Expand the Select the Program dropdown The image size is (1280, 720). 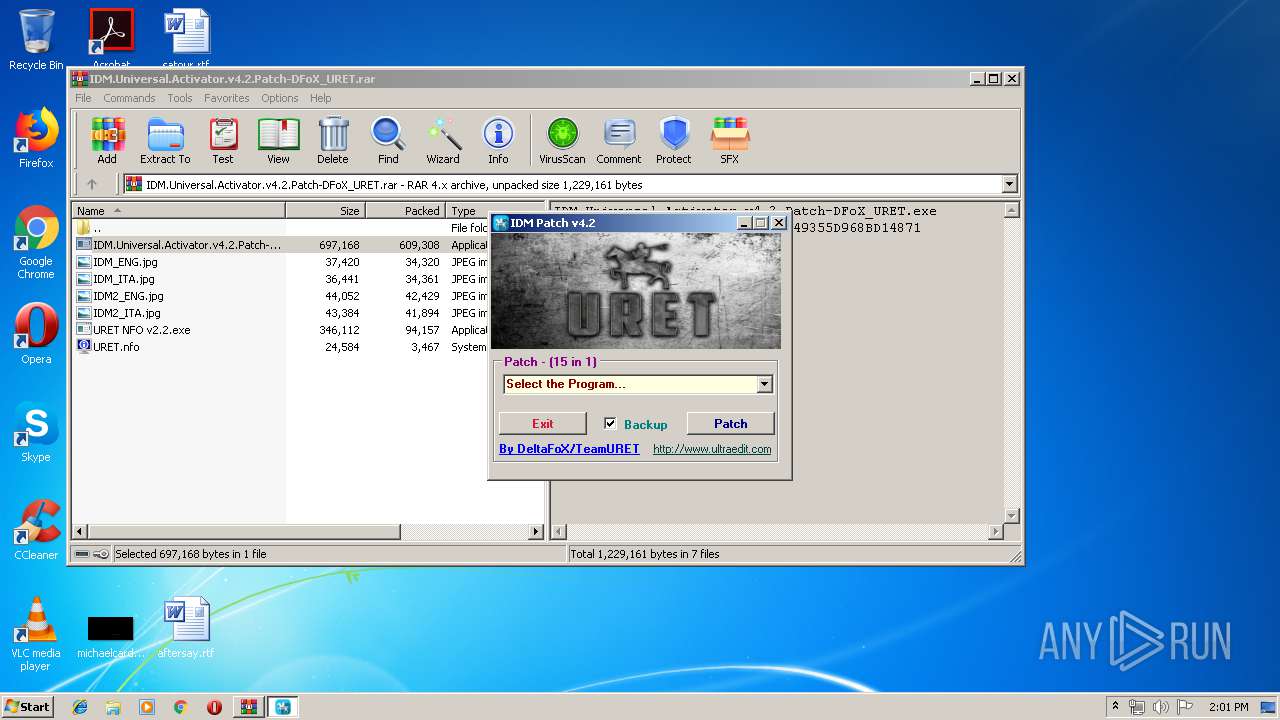tap(764, 384)
